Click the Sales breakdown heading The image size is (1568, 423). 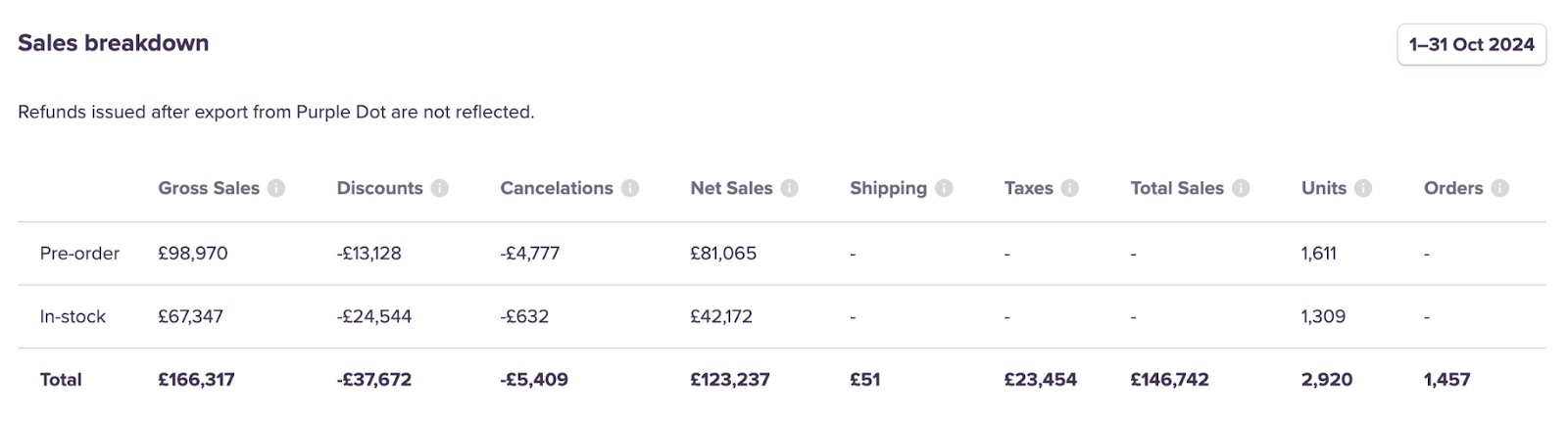[x=114, y=43]
